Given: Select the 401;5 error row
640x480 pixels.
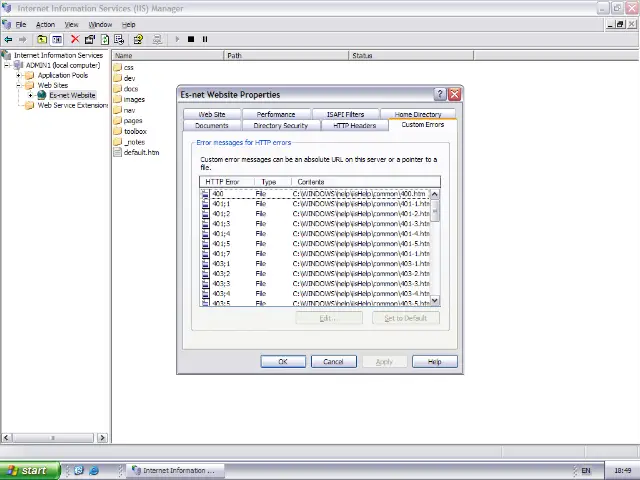Looking at the screenshot, I should [315, 244].
